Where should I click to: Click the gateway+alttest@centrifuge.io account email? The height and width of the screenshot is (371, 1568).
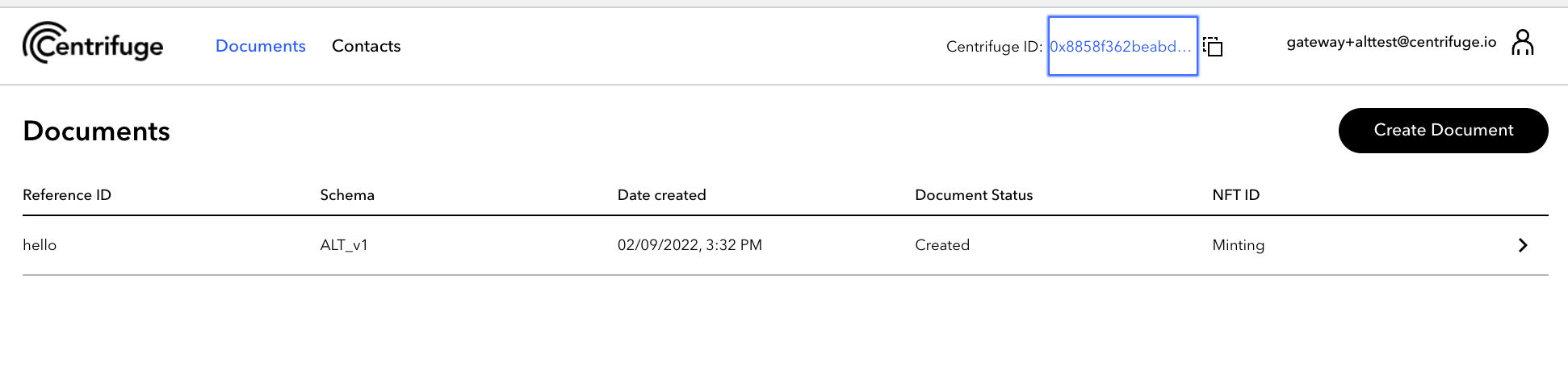point(1391,42)
